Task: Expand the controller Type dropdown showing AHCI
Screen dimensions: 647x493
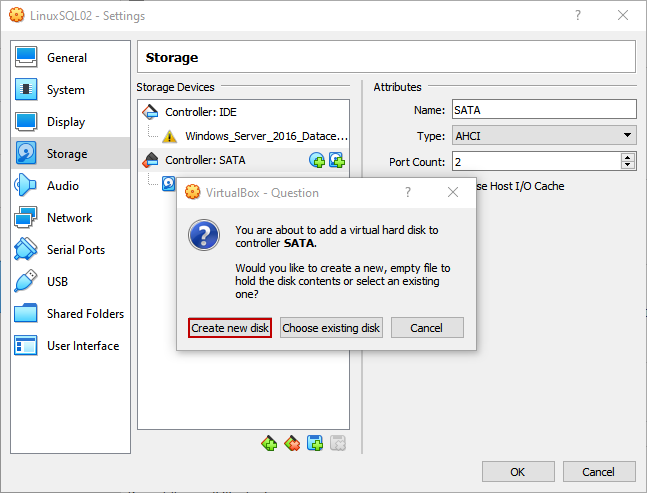Action: 543,136
